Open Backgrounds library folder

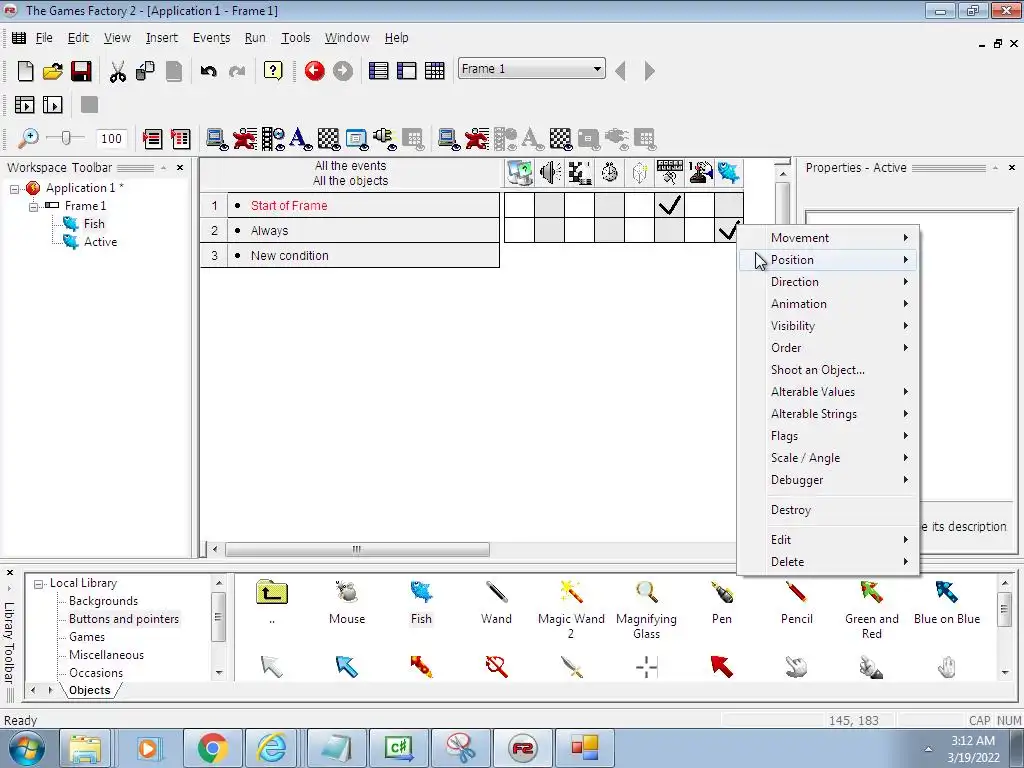103,601
